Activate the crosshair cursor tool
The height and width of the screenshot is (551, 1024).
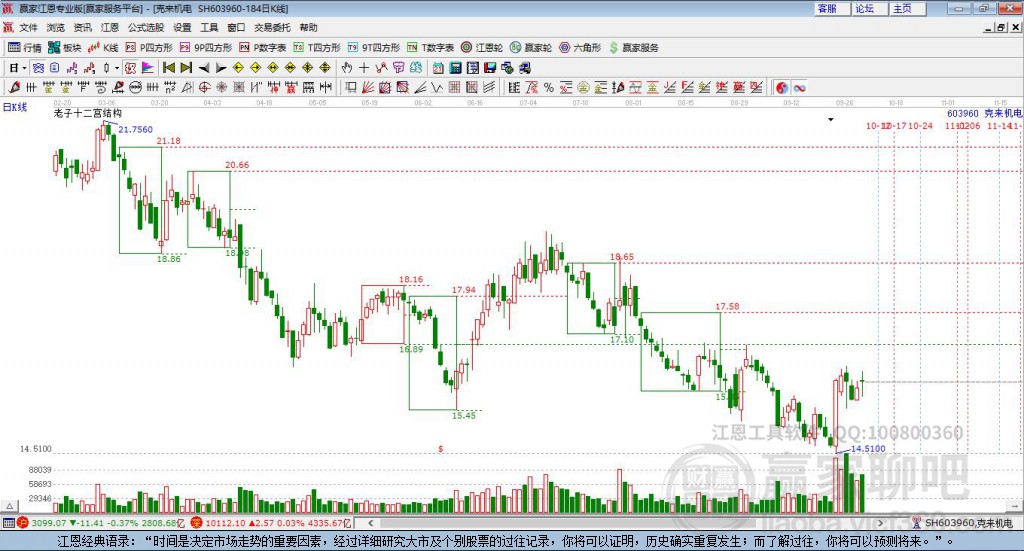364,68
